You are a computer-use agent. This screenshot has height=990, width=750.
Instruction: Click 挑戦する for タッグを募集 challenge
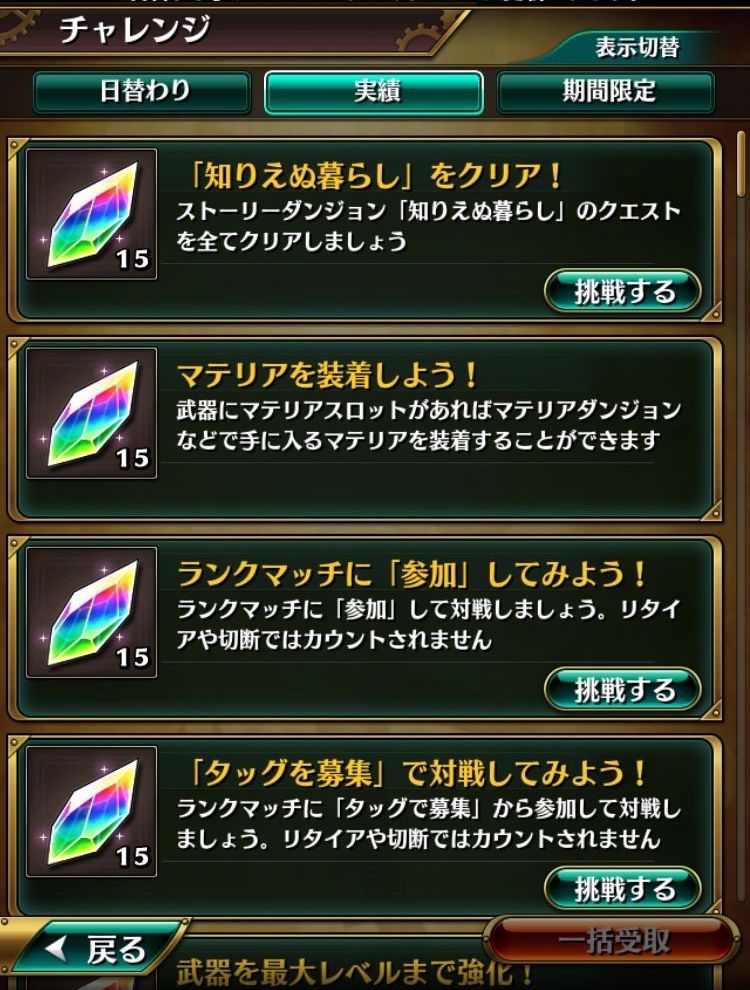coord(623,888)
